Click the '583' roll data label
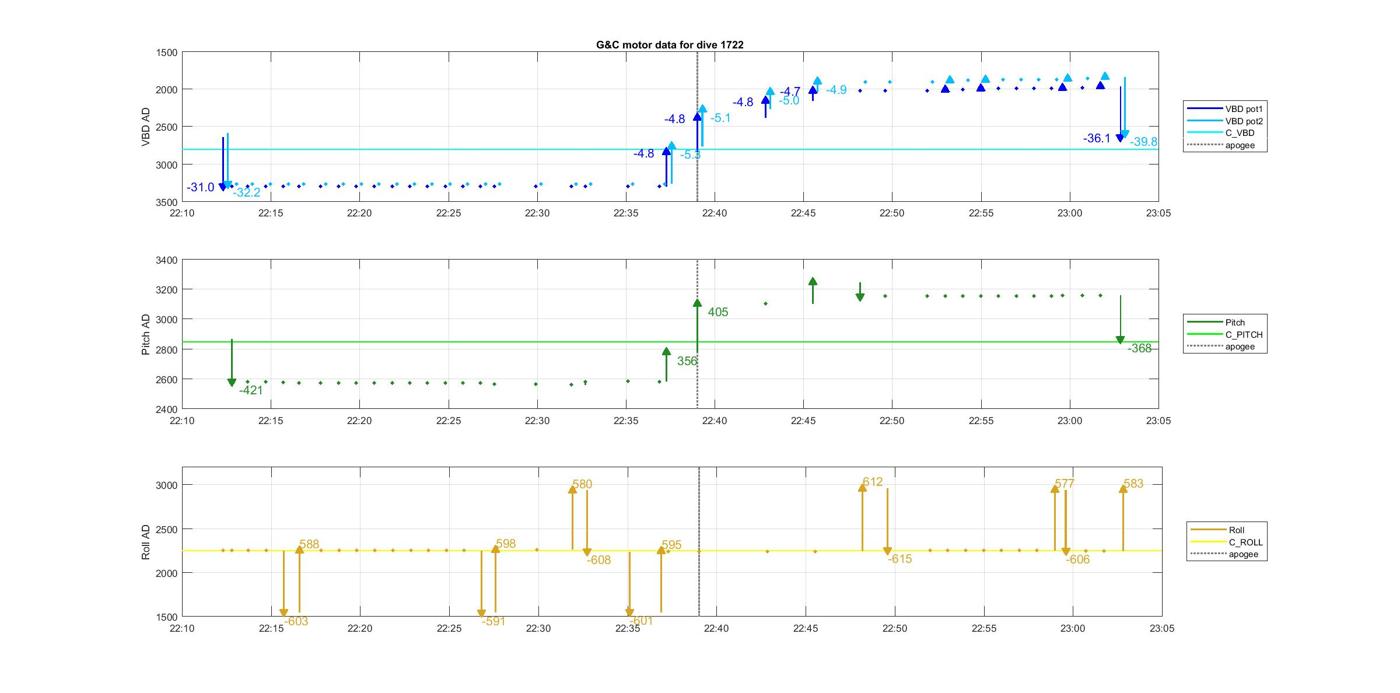1400x693 pixels. [1133, 484]
